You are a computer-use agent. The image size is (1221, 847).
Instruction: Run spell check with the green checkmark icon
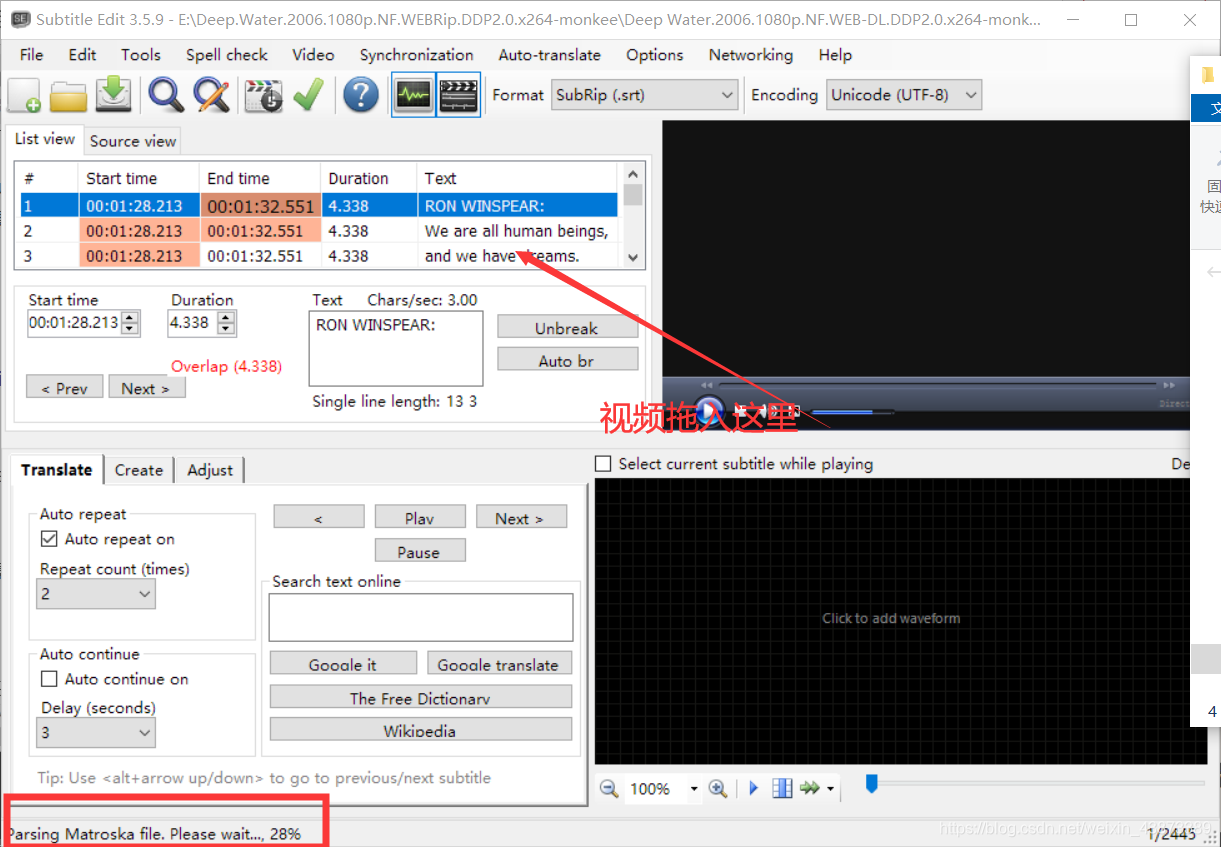pos(308,95)
